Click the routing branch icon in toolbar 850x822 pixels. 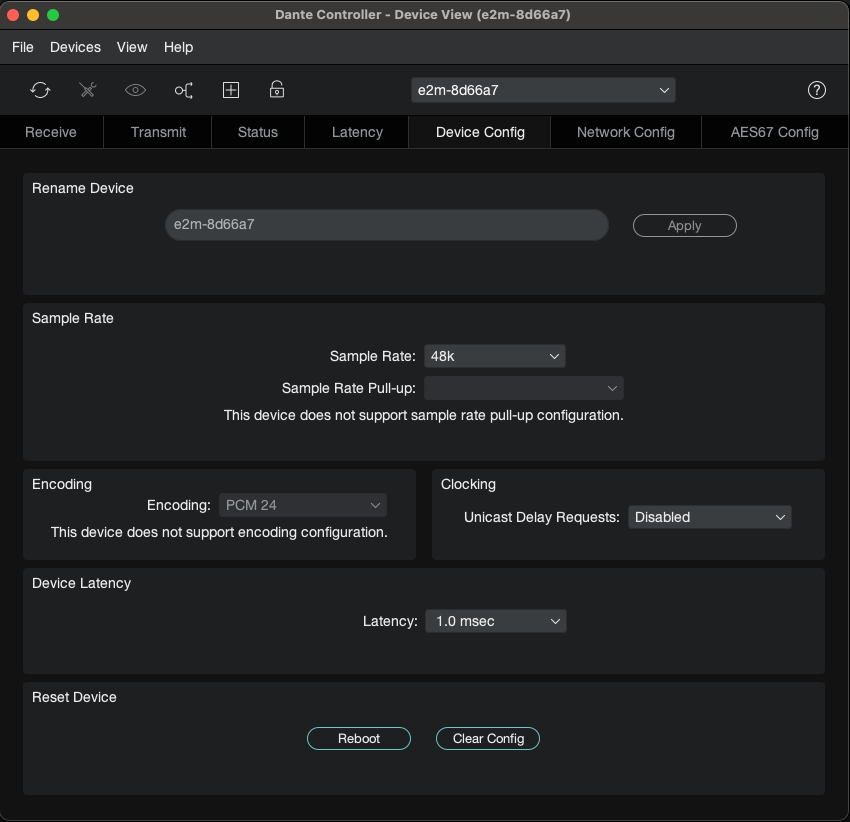(x=184, y=90)
